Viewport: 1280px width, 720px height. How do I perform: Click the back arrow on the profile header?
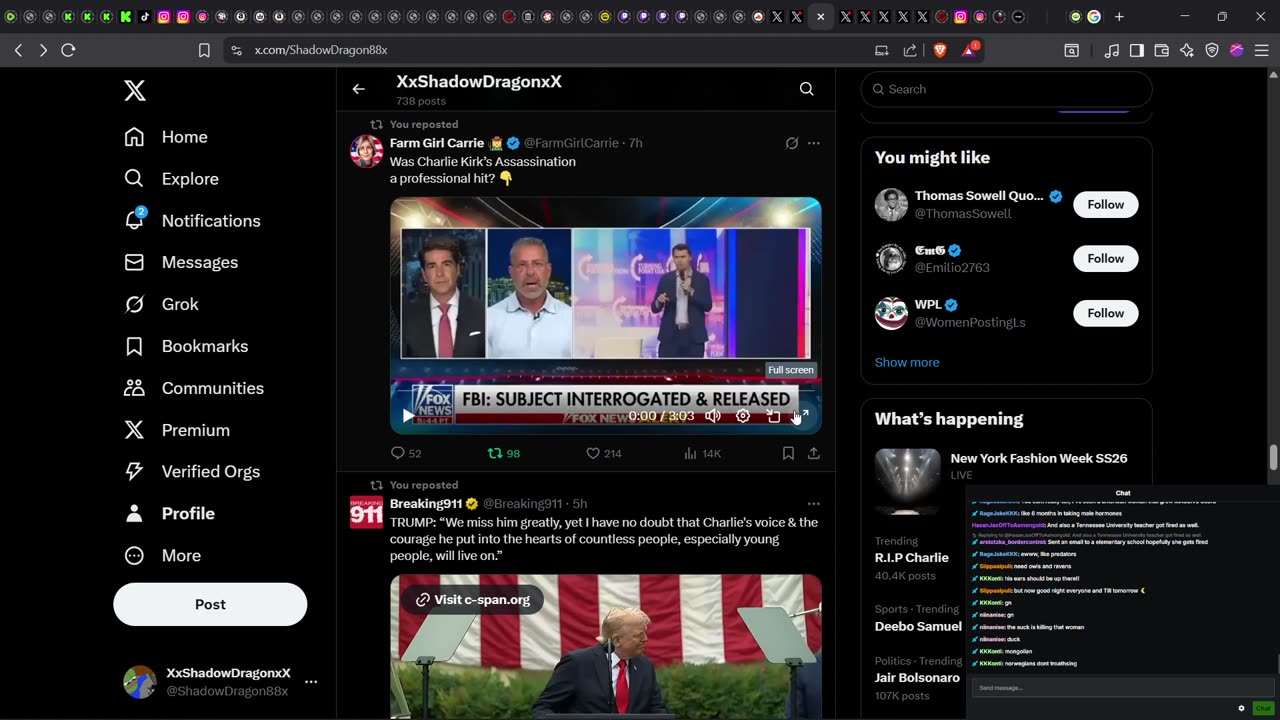coord(359,89)
